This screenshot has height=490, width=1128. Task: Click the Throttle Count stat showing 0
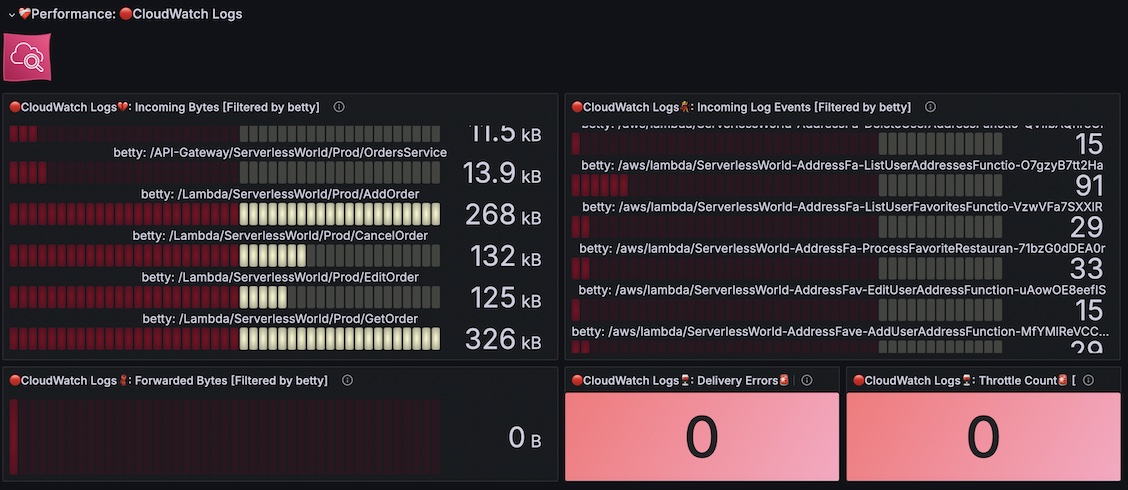(983, 437)
